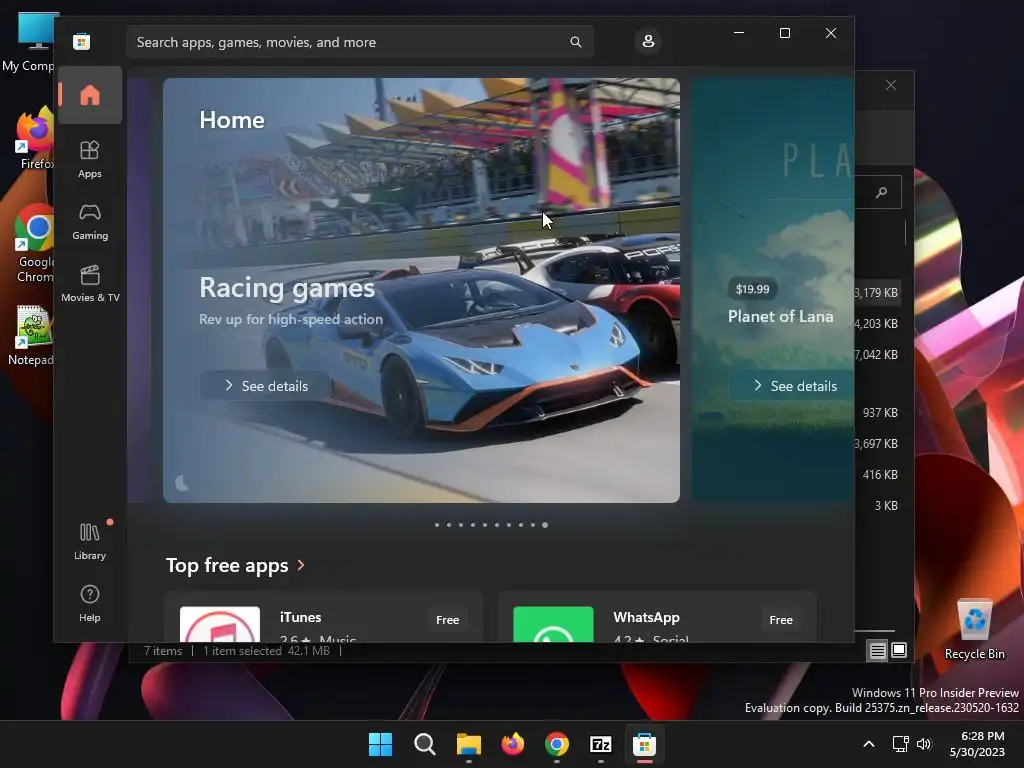
Task: Open the Recycle Bin desktop icon
Action: click(x=974, y=629)
